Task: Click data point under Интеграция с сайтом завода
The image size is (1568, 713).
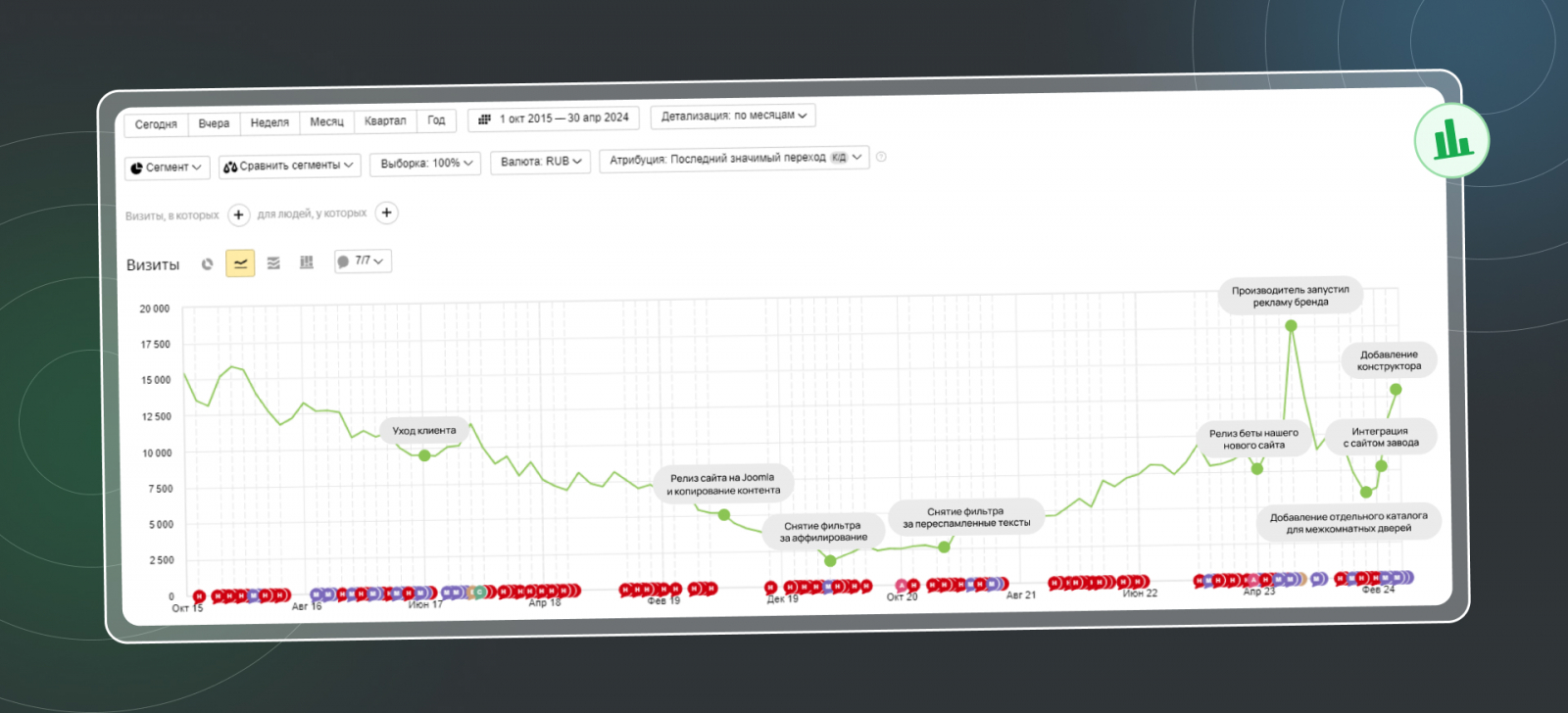Action: tap(1381, 466)
